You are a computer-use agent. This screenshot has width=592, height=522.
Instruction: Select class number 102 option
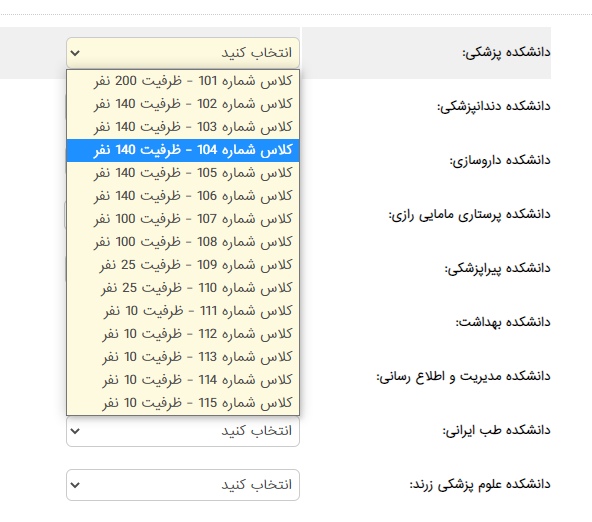(x=183, y=104)
